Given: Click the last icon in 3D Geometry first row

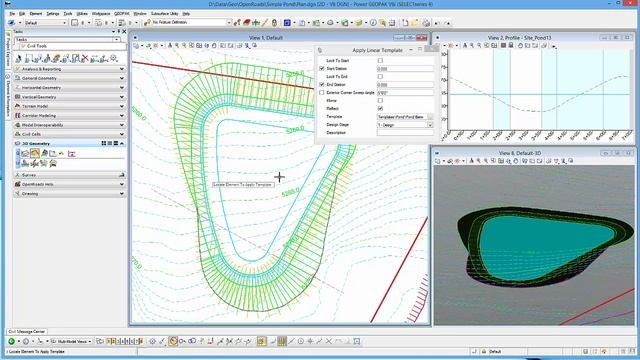Looking at the screenshot, I should [72, 153].
